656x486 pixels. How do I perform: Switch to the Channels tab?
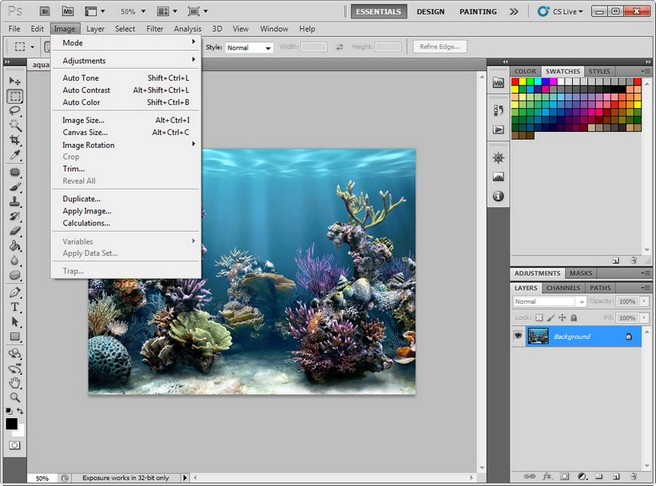[563, 288]
